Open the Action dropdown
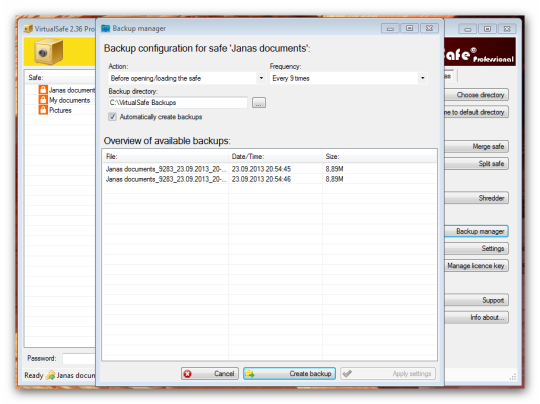 coord(187,78)
